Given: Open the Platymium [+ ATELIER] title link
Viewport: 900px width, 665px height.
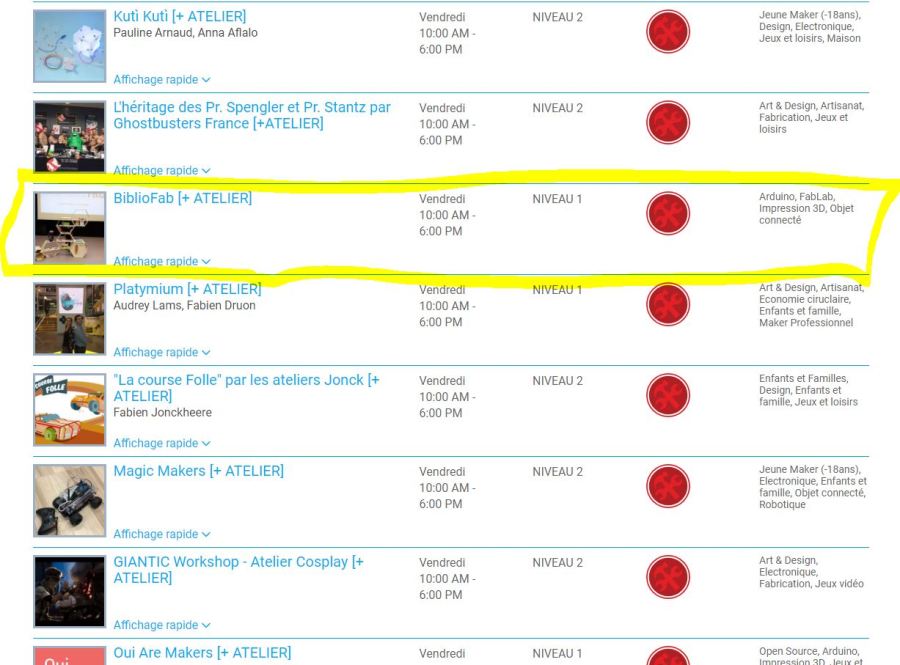Looking at the screenshot, I should point(187,290).
